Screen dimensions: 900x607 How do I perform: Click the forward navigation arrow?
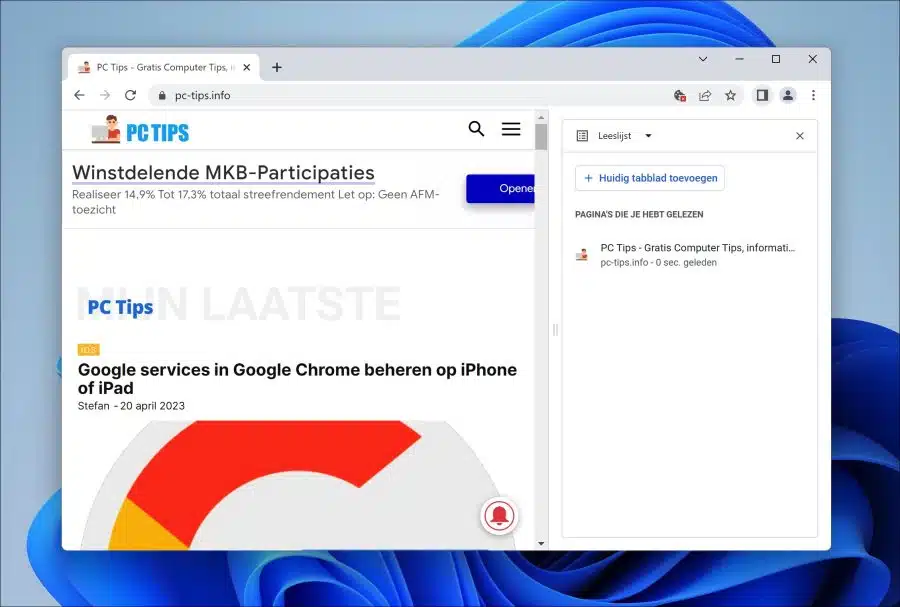coord(105,95)
